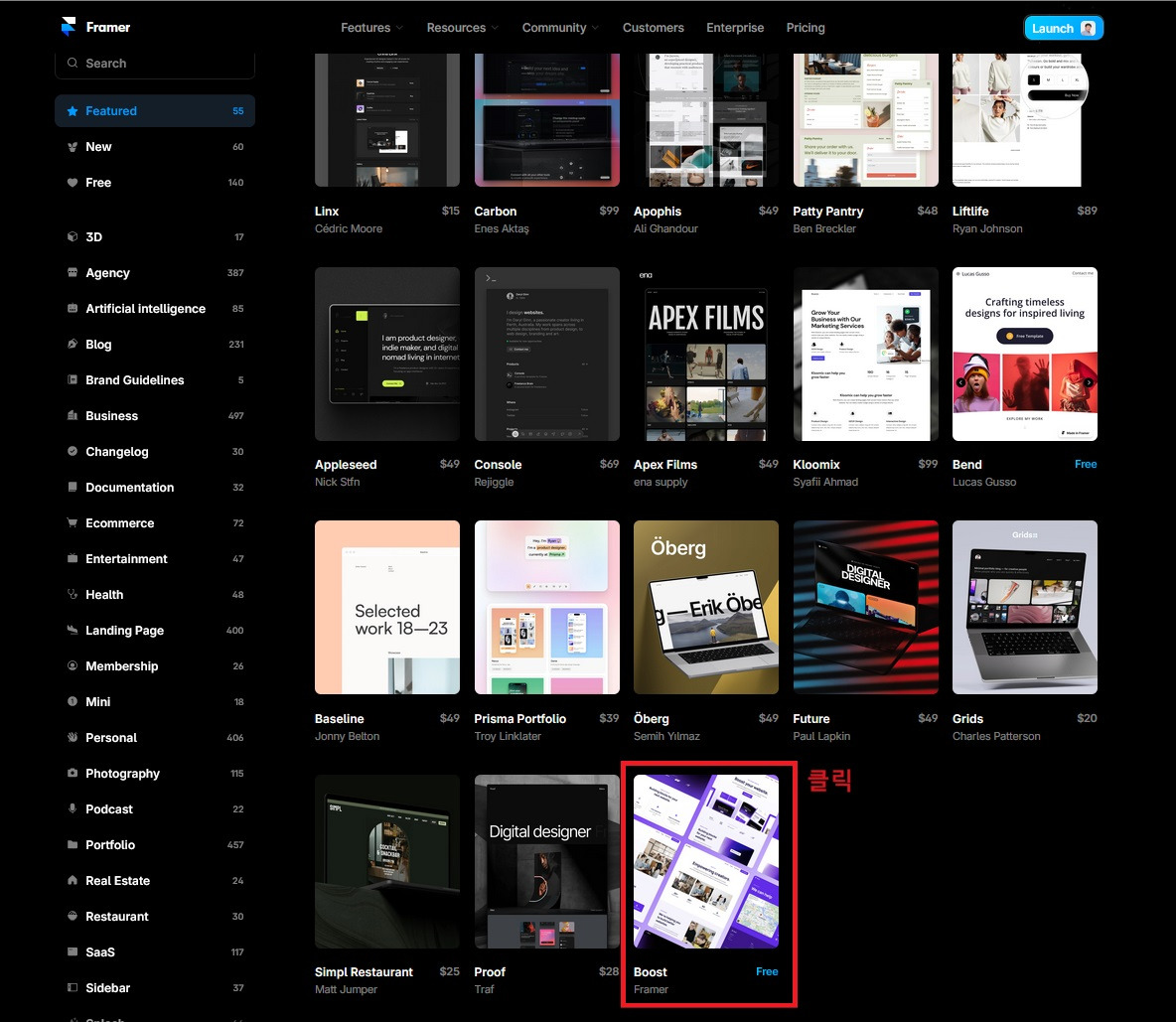
Task: Click the Documentation page icon
Action: pos(72,488)
